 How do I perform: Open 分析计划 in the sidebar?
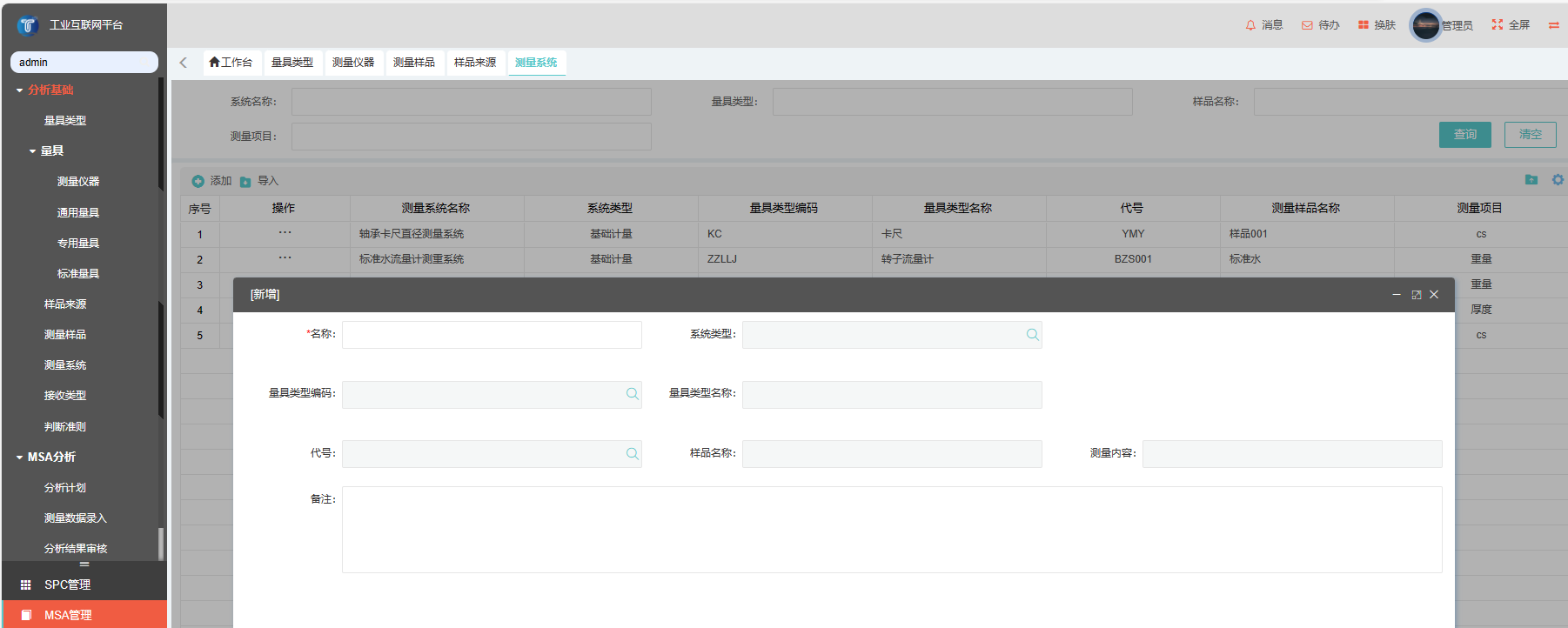tap(65, 488)
